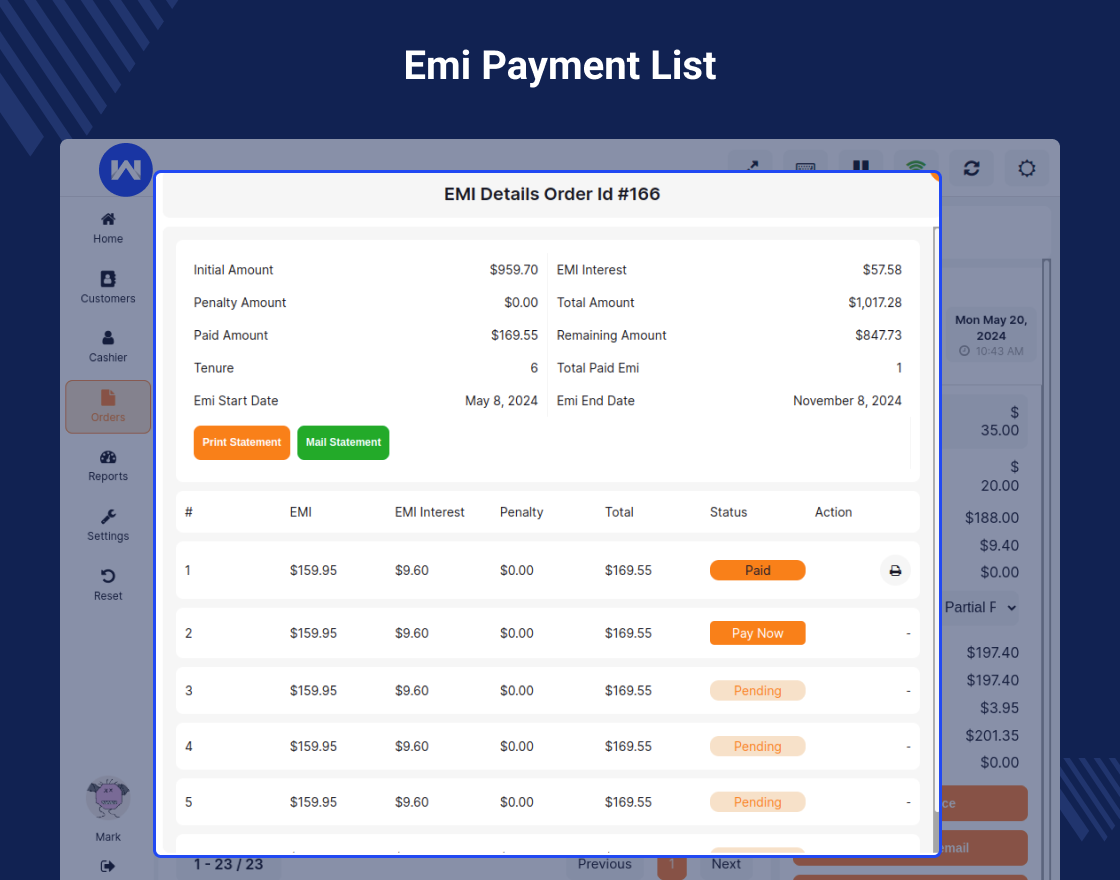Screen dimensions: 1120x880
Task: Open Reports from the sidebar
Action: point(107,465)
